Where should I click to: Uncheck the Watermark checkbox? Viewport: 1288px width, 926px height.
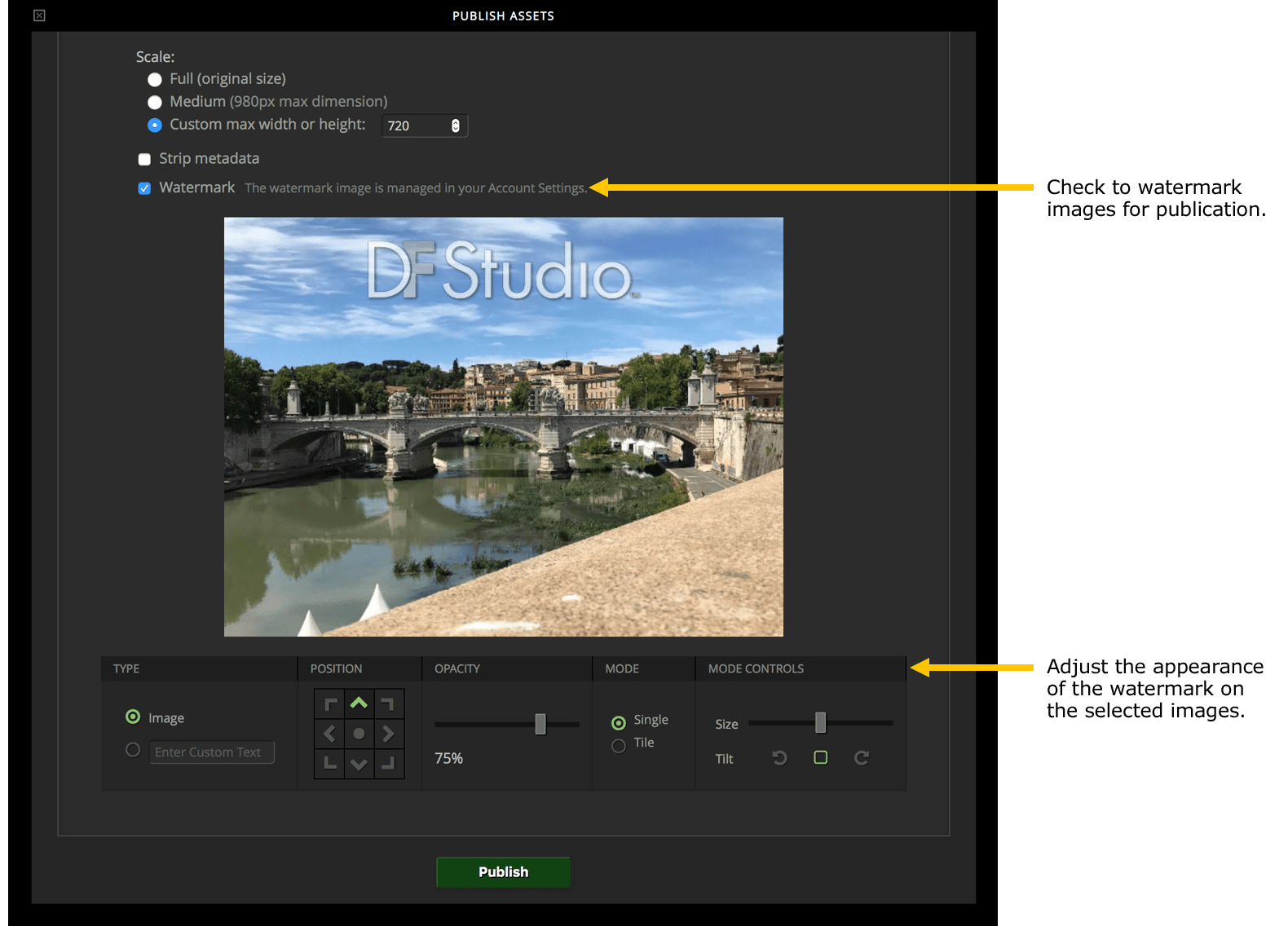[144, 188]
